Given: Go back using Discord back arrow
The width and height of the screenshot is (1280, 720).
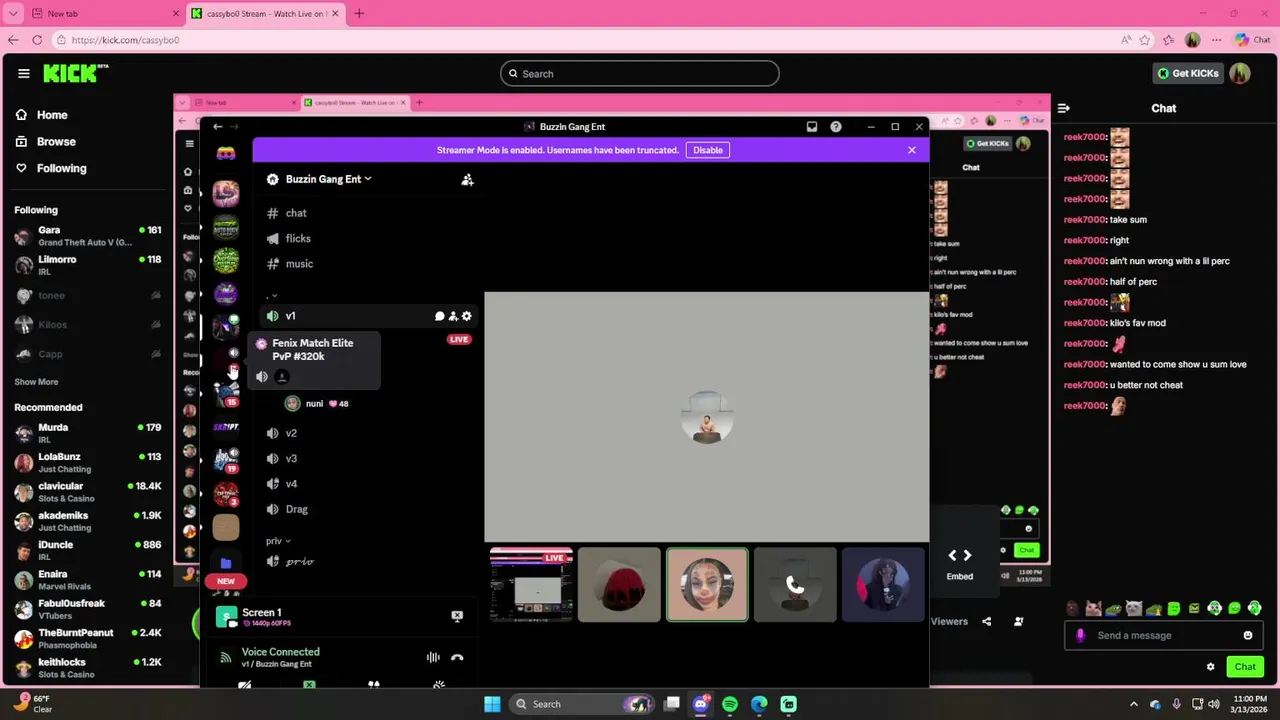Looking at the screenshot, I should coord(217,127).
